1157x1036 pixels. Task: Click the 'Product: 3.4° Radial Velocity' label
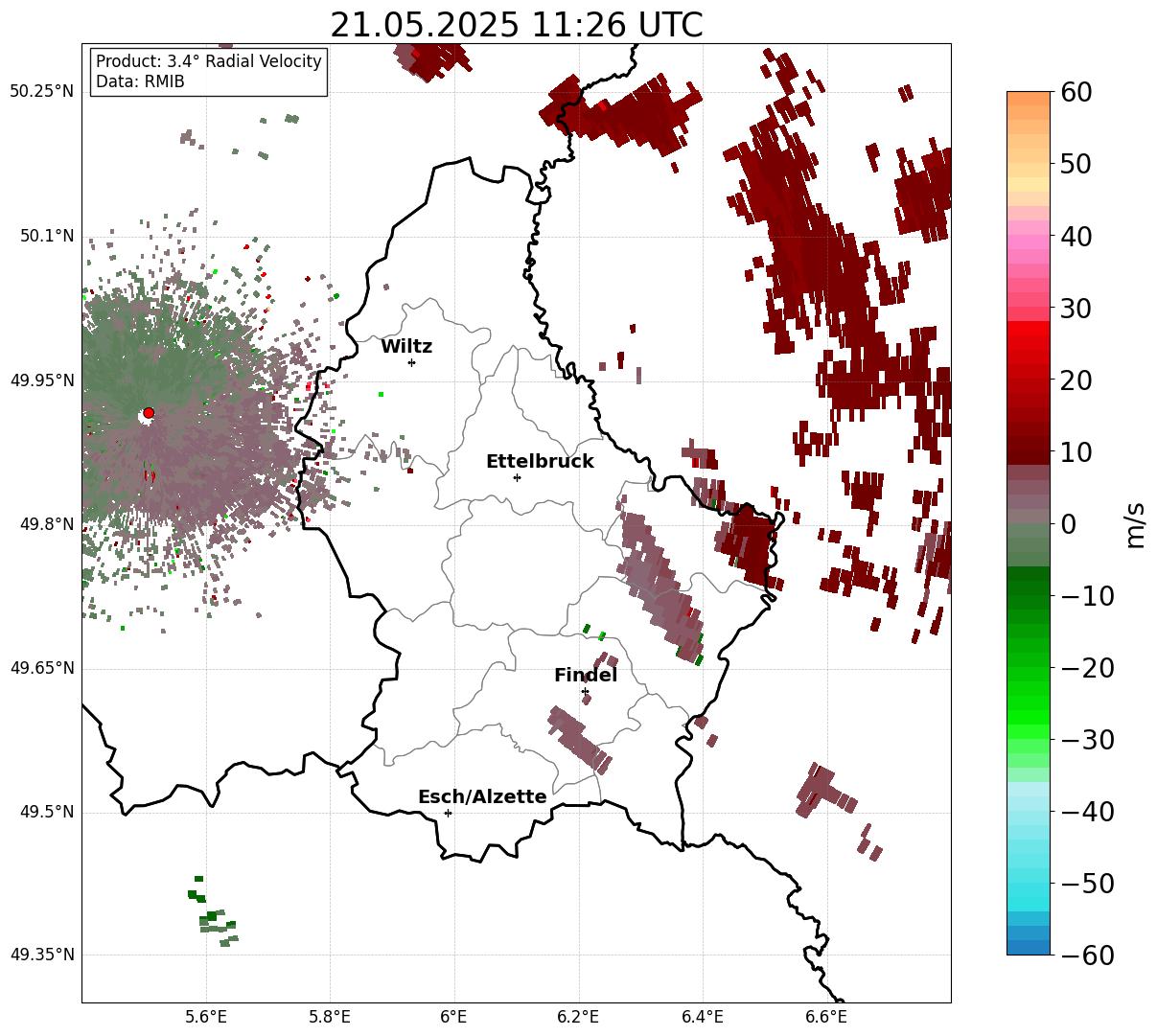click(x=209, y=61)
